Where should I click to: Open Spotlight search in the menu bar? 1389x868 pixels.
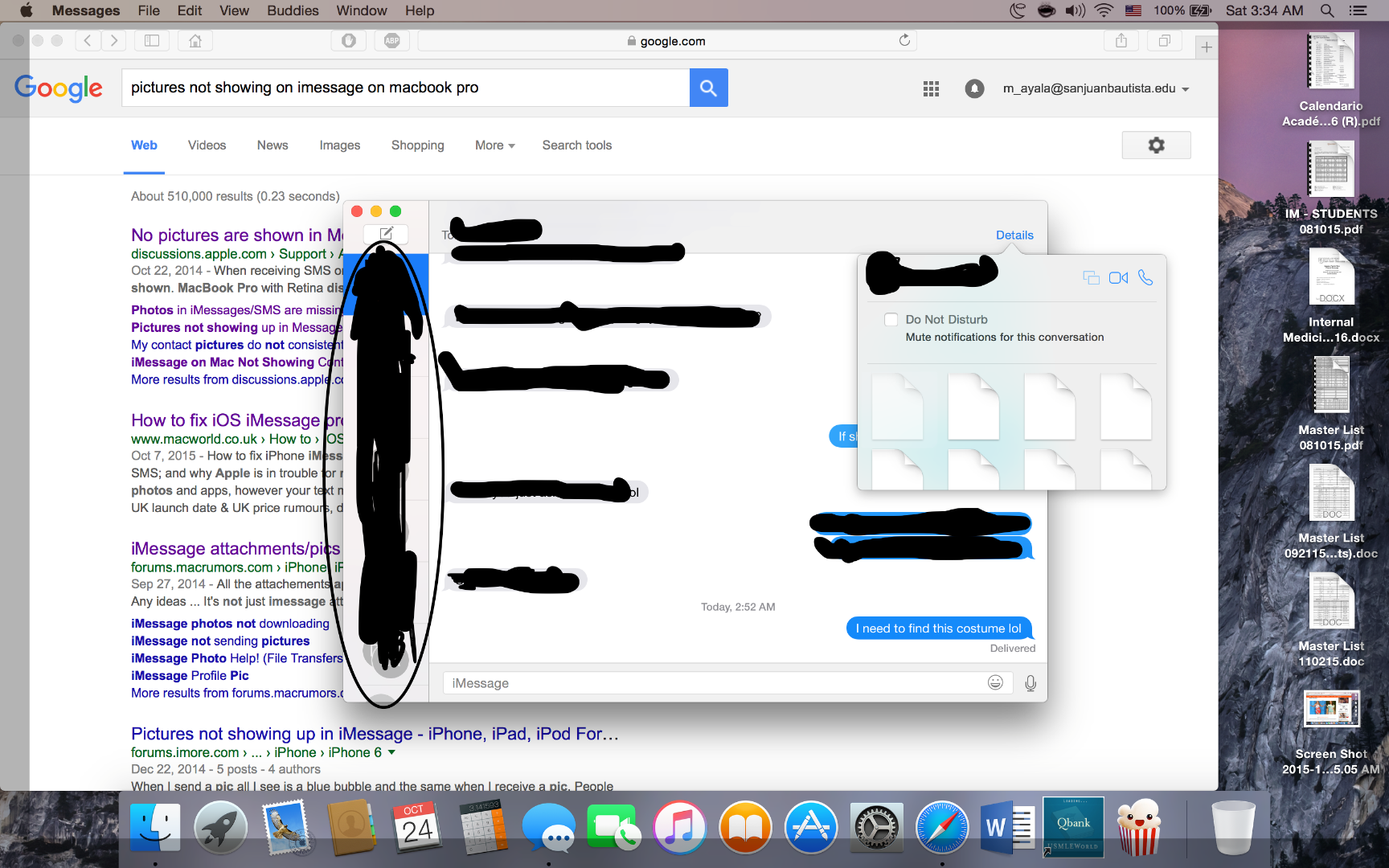coord(1327,10)
